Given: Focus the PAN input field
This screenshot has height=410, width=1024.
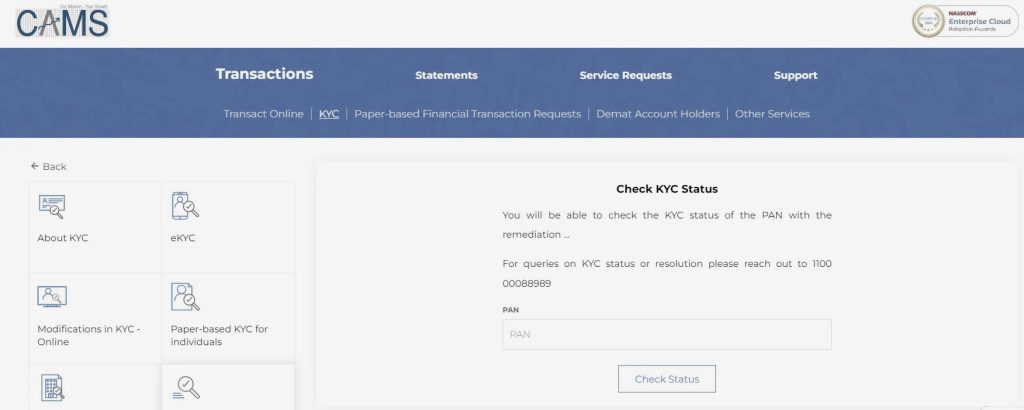Looking at the screenshot, I should pos(667,334).
